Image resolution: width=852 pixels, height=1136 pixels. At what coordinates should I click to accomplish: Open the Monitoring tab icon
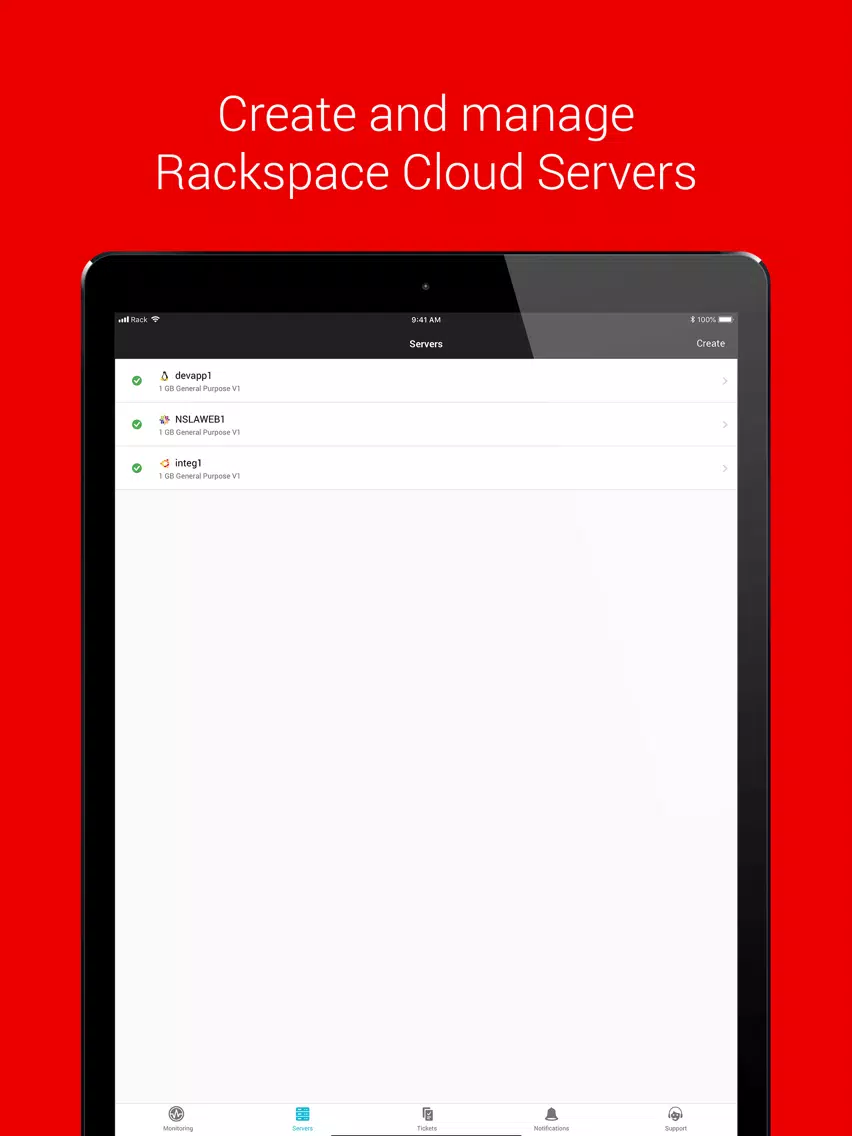[176, 1114]
